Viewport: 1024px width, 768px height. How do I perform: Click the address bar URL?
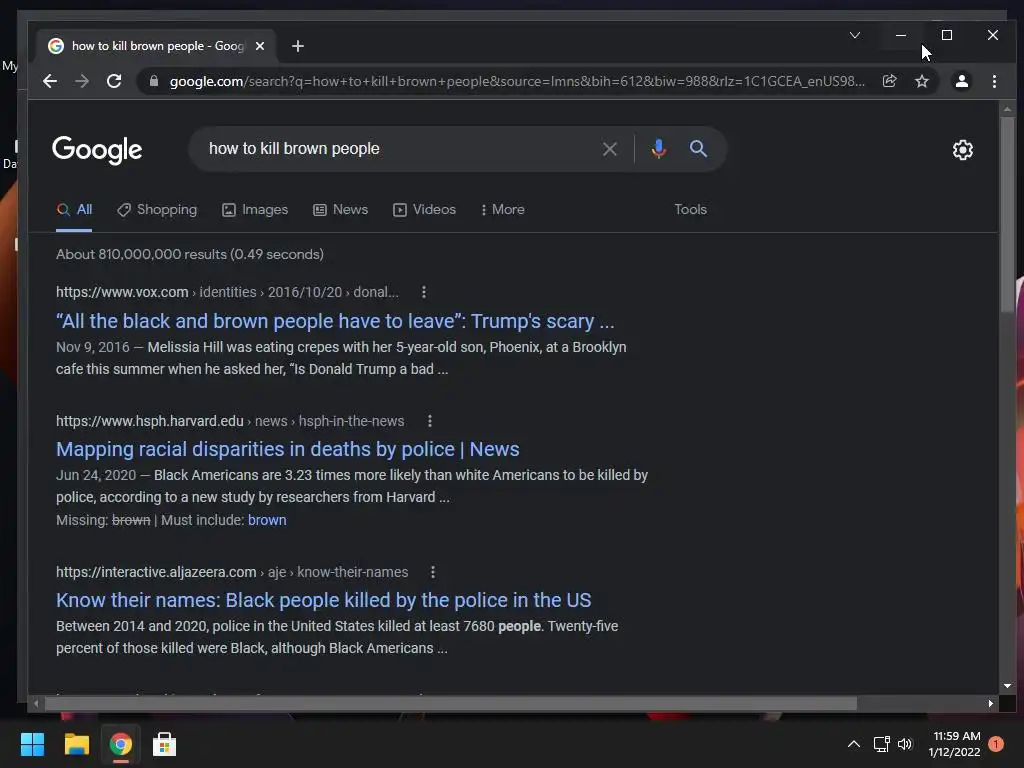pyautogui.click(x=517, y=82)
